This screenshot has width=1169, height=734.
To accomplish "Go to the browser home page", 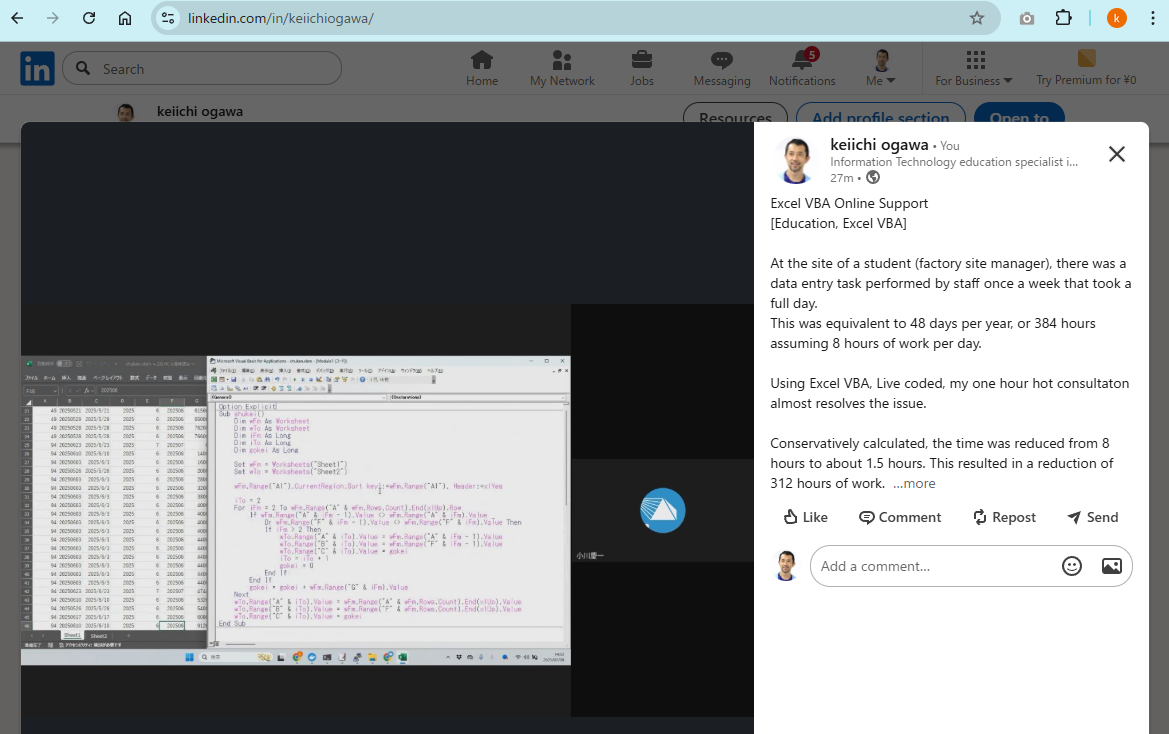I will (125, 18).
